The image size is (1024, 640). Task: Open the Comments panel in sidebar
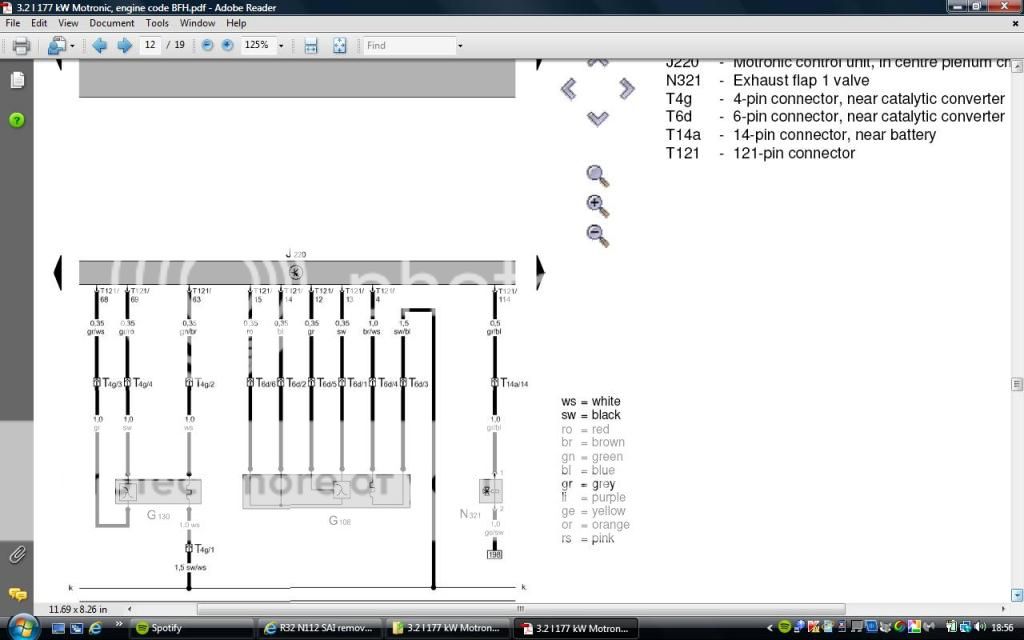click(x=17, y=594)
